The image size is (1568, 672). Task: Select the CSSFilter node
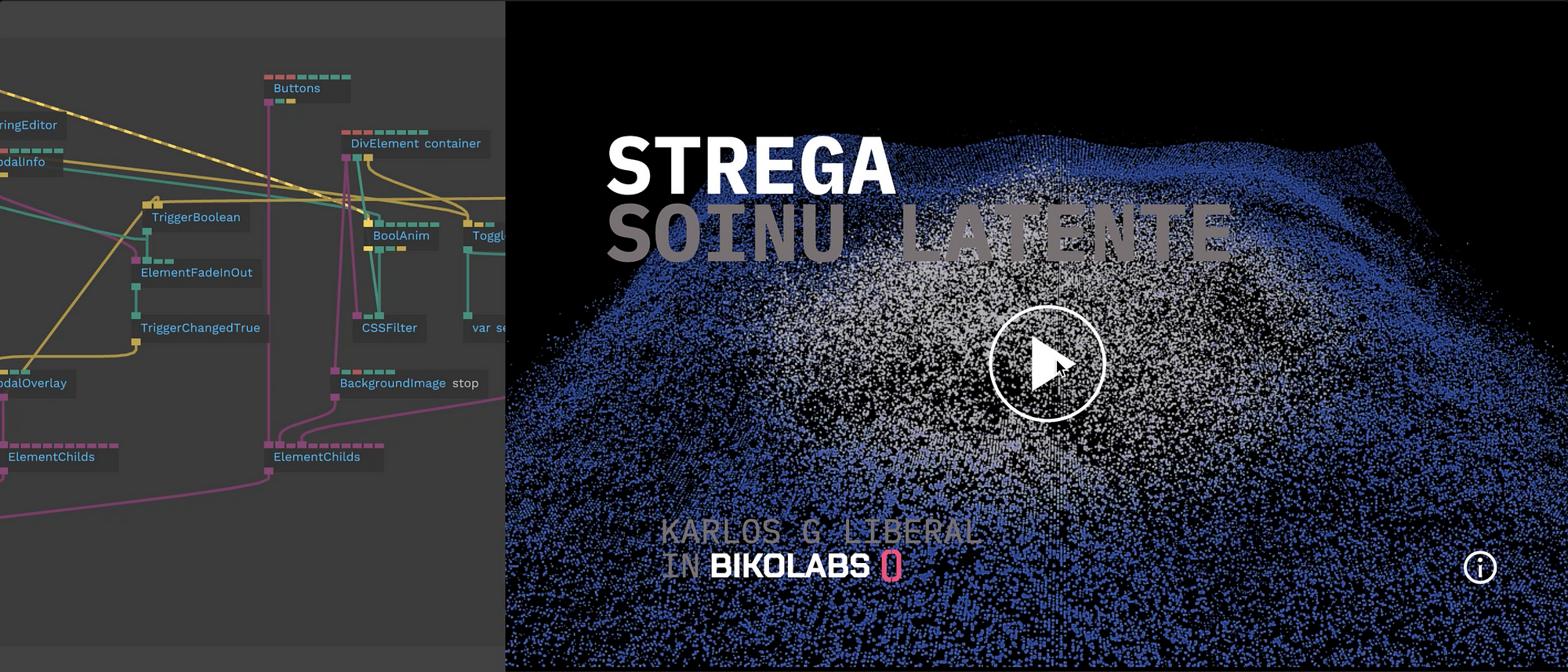tap(390, 328)
